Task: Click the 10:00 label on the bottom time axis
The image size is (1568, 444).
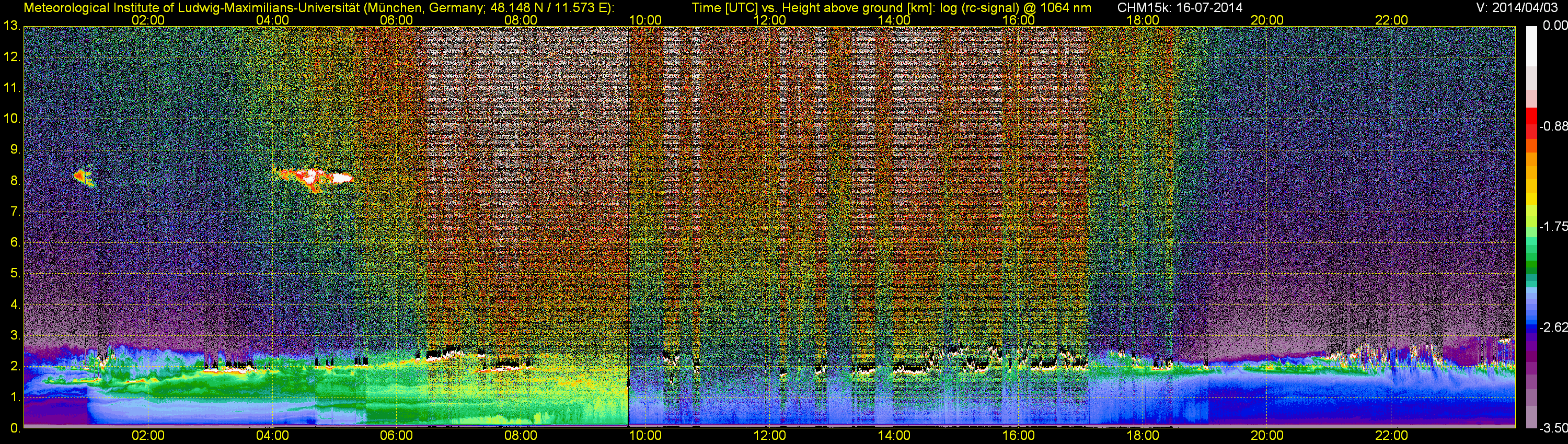Action: 644,436
